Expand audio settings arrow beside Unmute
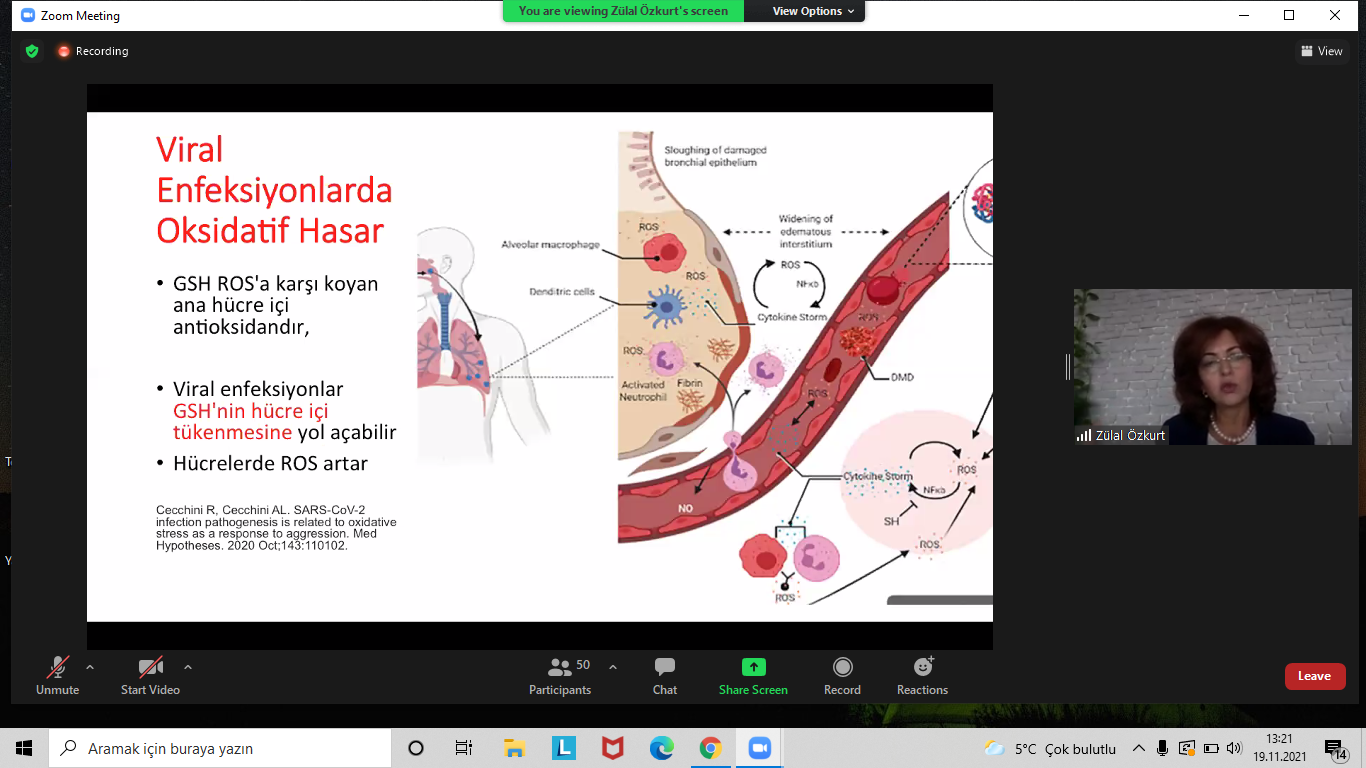This screenshot has height=768, width=1366. coord(90,667)
